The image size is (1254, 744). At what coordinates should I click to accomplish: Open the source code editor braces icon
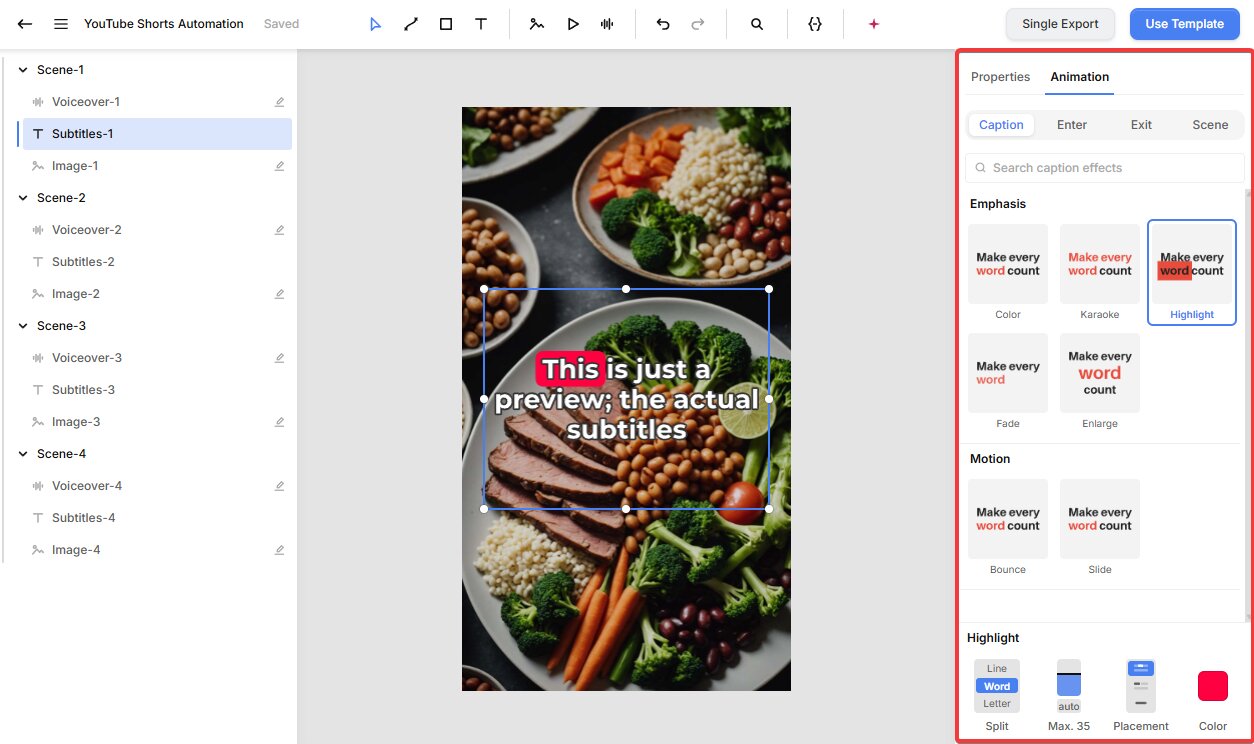[815, 24]
